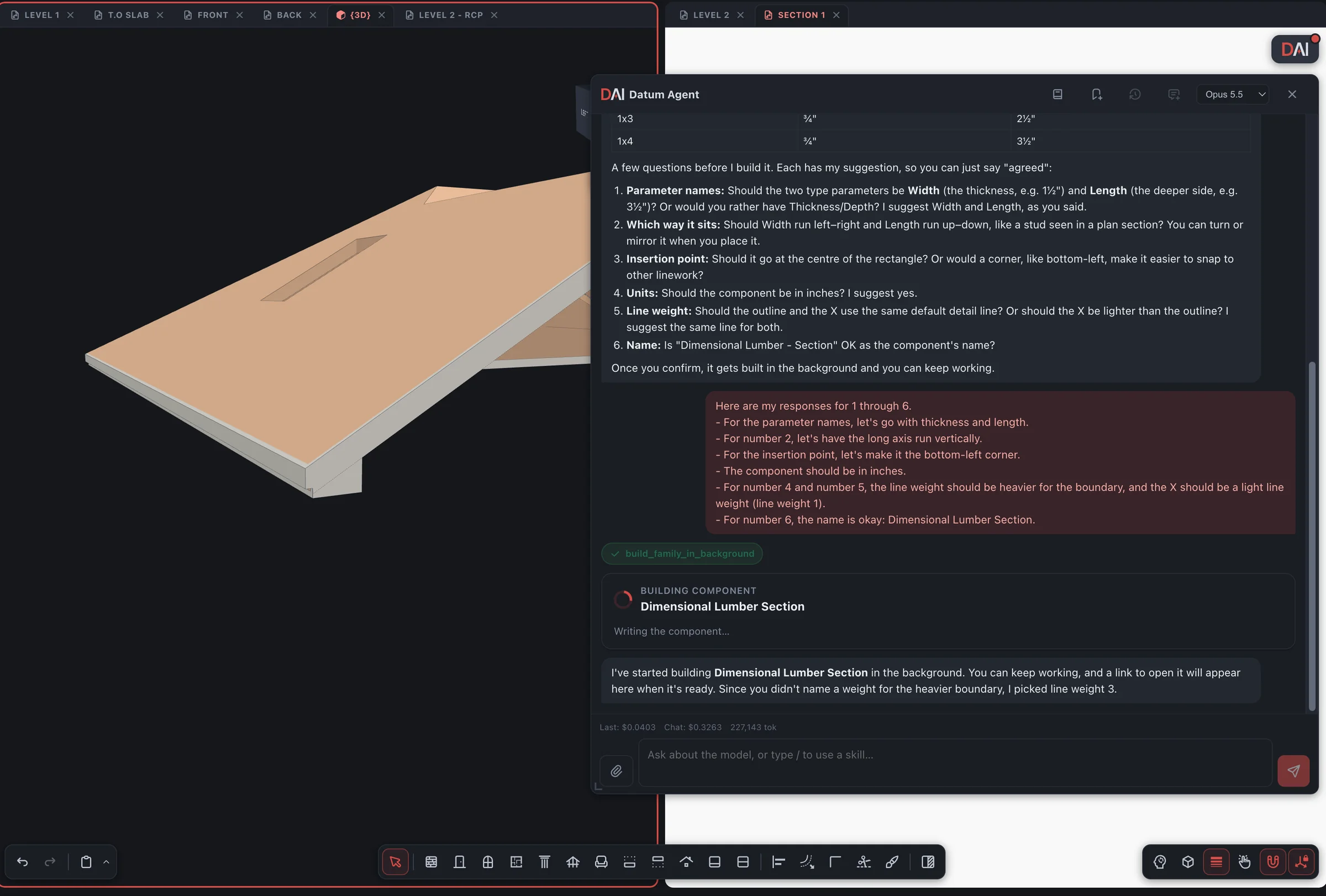Image resolution: width=1326 pixels, height=896 pixels.
Task: Open chat history clock icon
Action: click(1135, 94)
